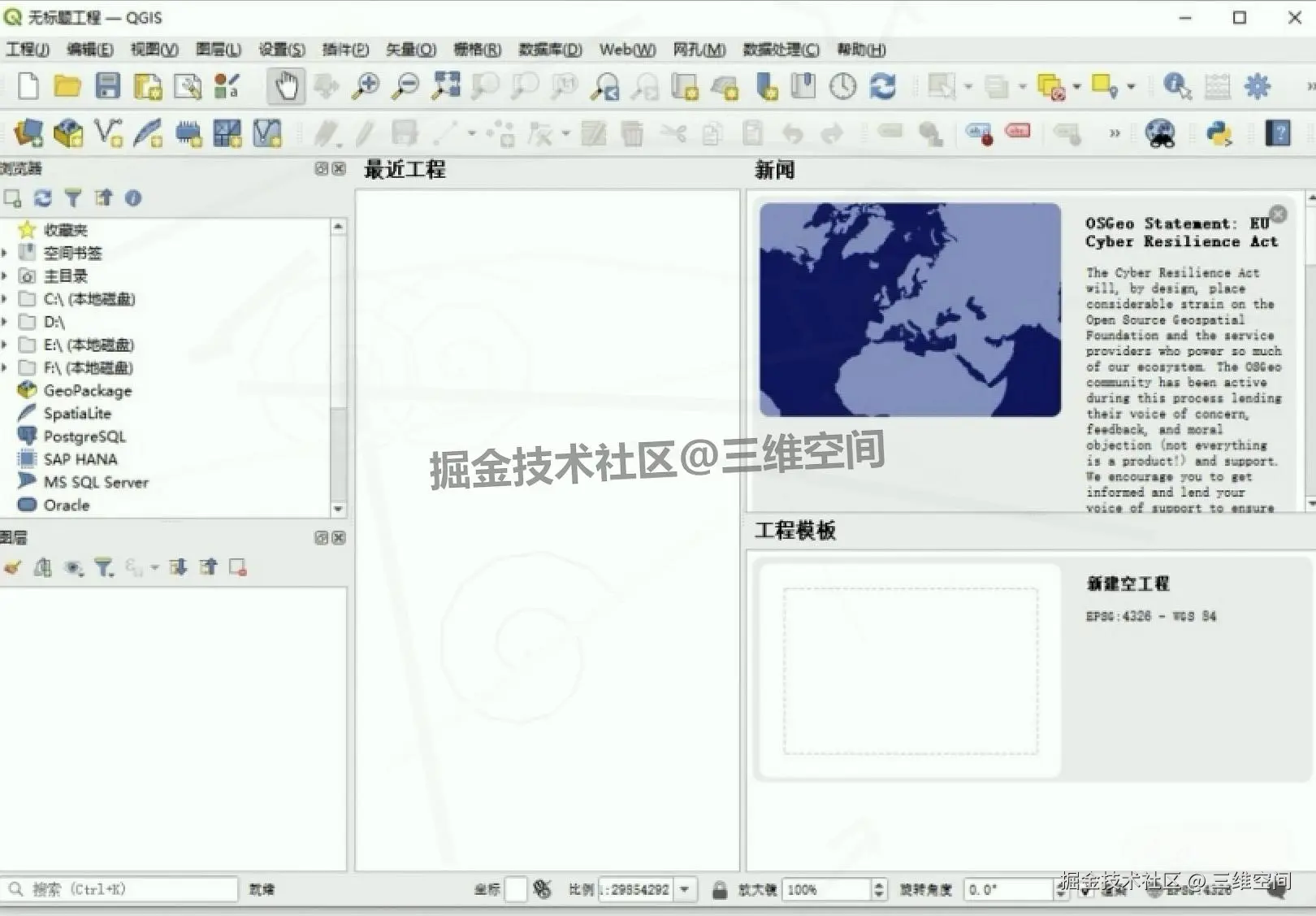The width and height of the screenshot is (1316, 916).
Task: Click the Browser search input field
Action: coord(122,889)
